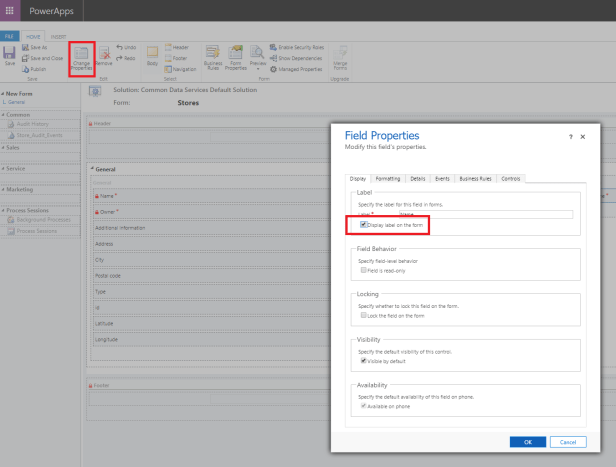
Task: Select General under New Form tree
Action: 16,102
